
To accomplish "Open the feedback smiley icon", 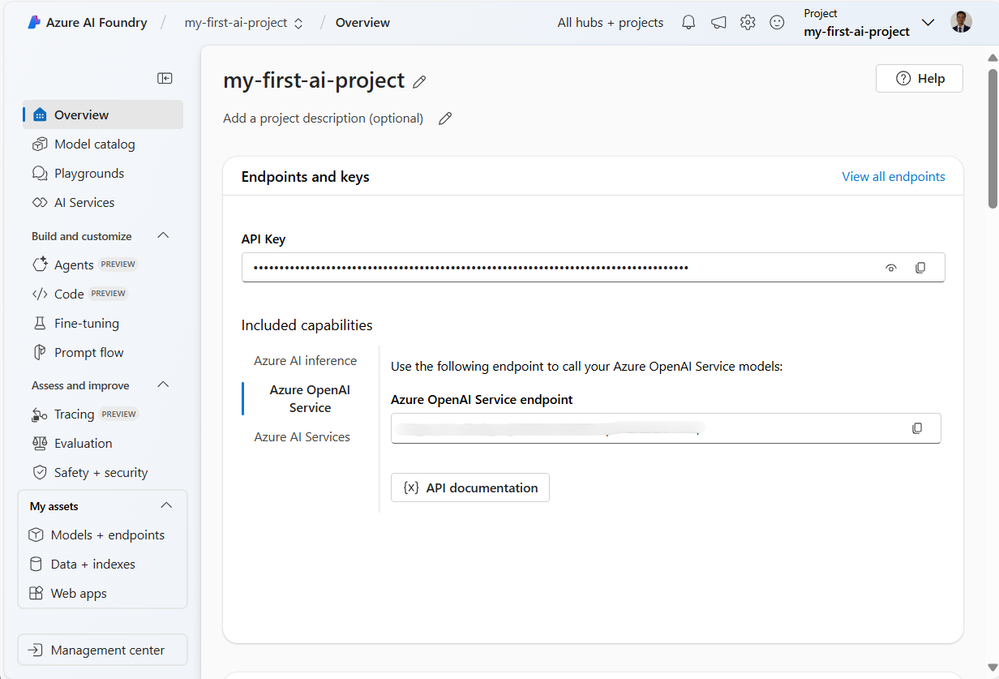I will pyautogui.click(x=777, y=22).
